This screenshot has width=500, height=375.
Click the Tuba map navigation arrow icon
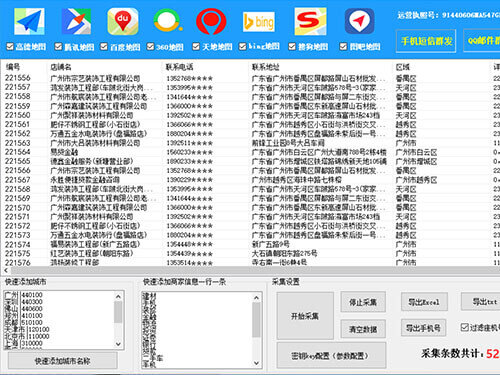pos(359,22)
